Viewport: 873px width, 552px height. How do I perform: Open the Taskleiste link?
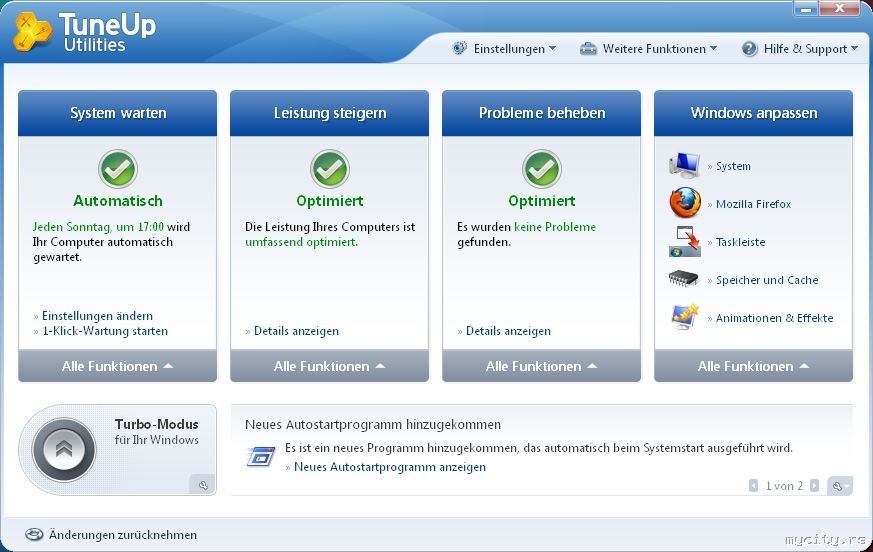coord(740,242)
